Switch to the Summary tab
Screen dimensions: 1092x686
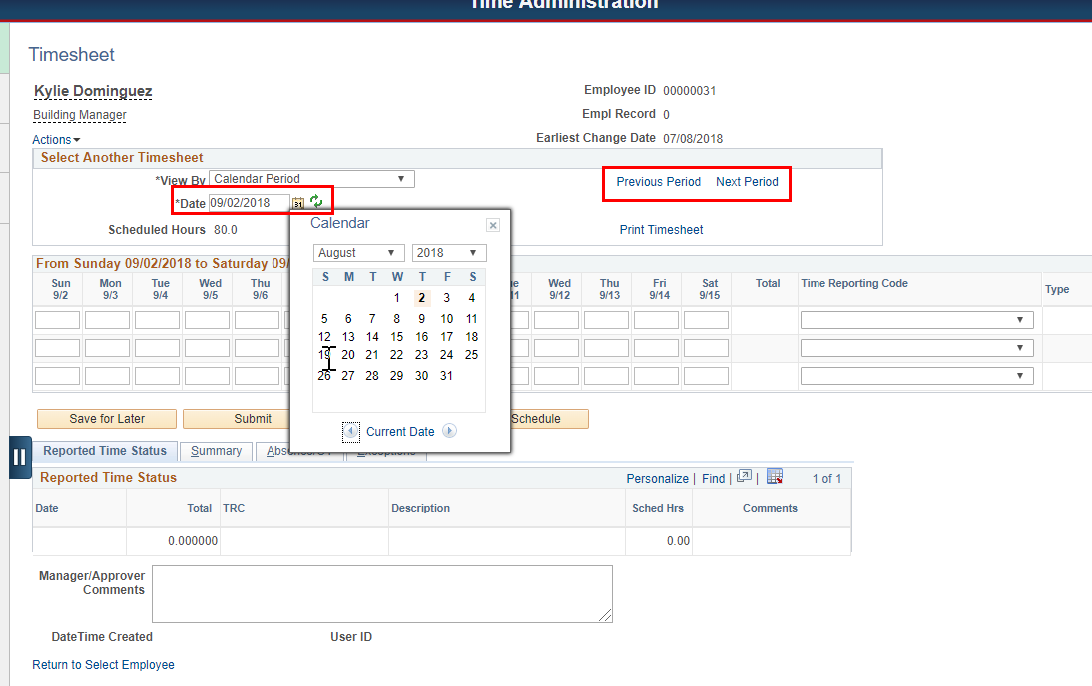[215, 450]
